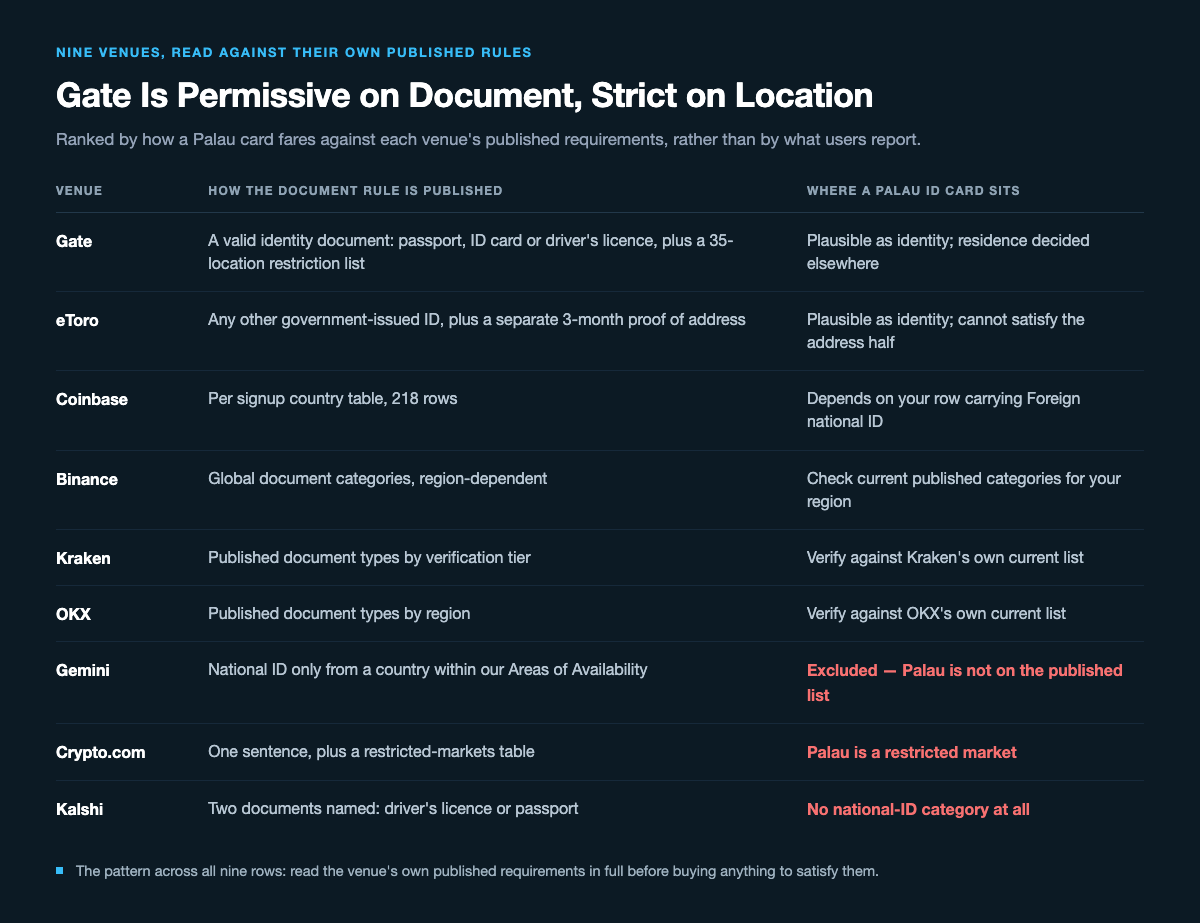Click red 'Excluded — Palau is not on' text

(965, 682)
